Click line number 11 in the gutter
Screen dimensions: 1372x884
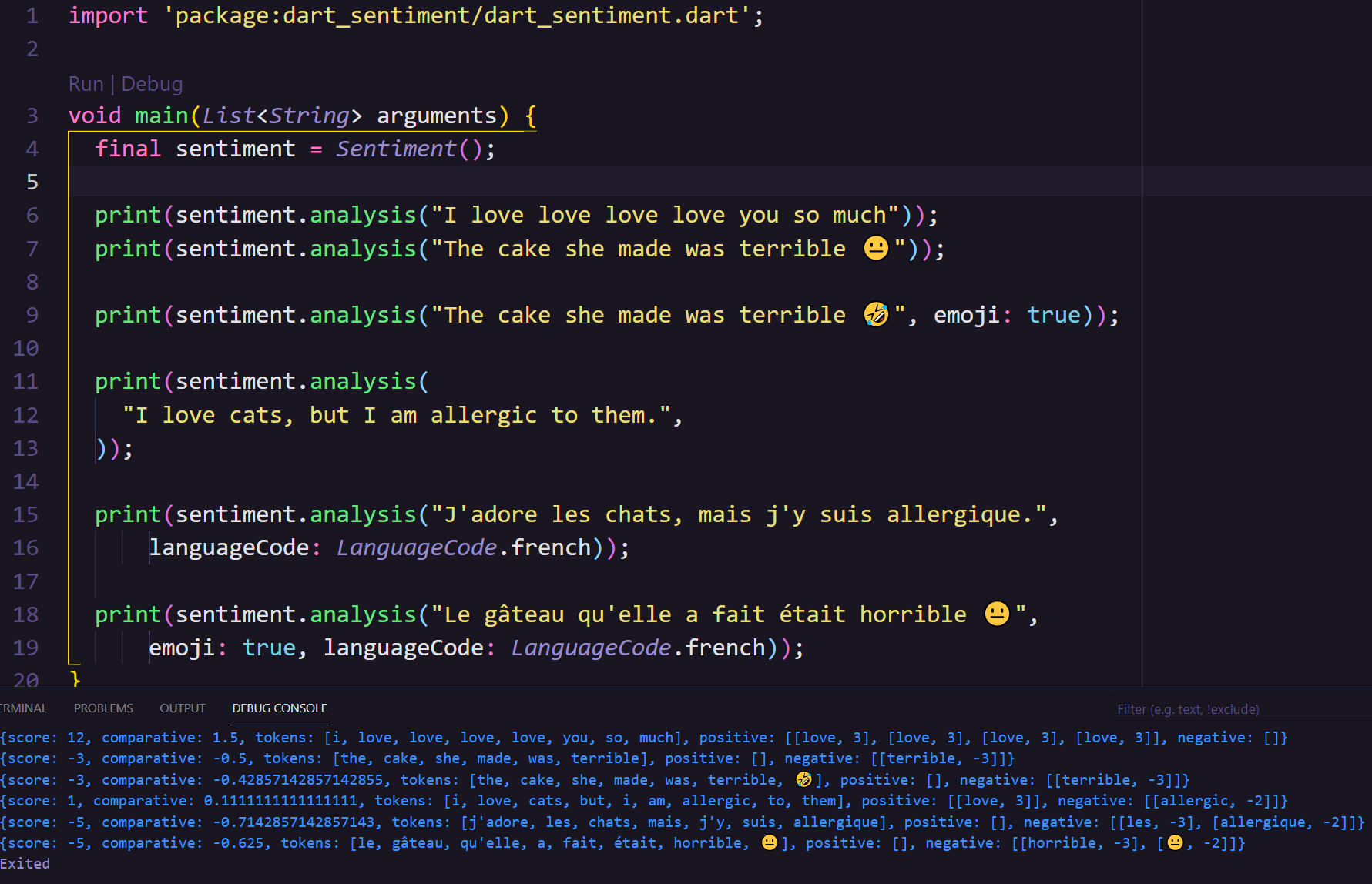[x=25, y=381]
